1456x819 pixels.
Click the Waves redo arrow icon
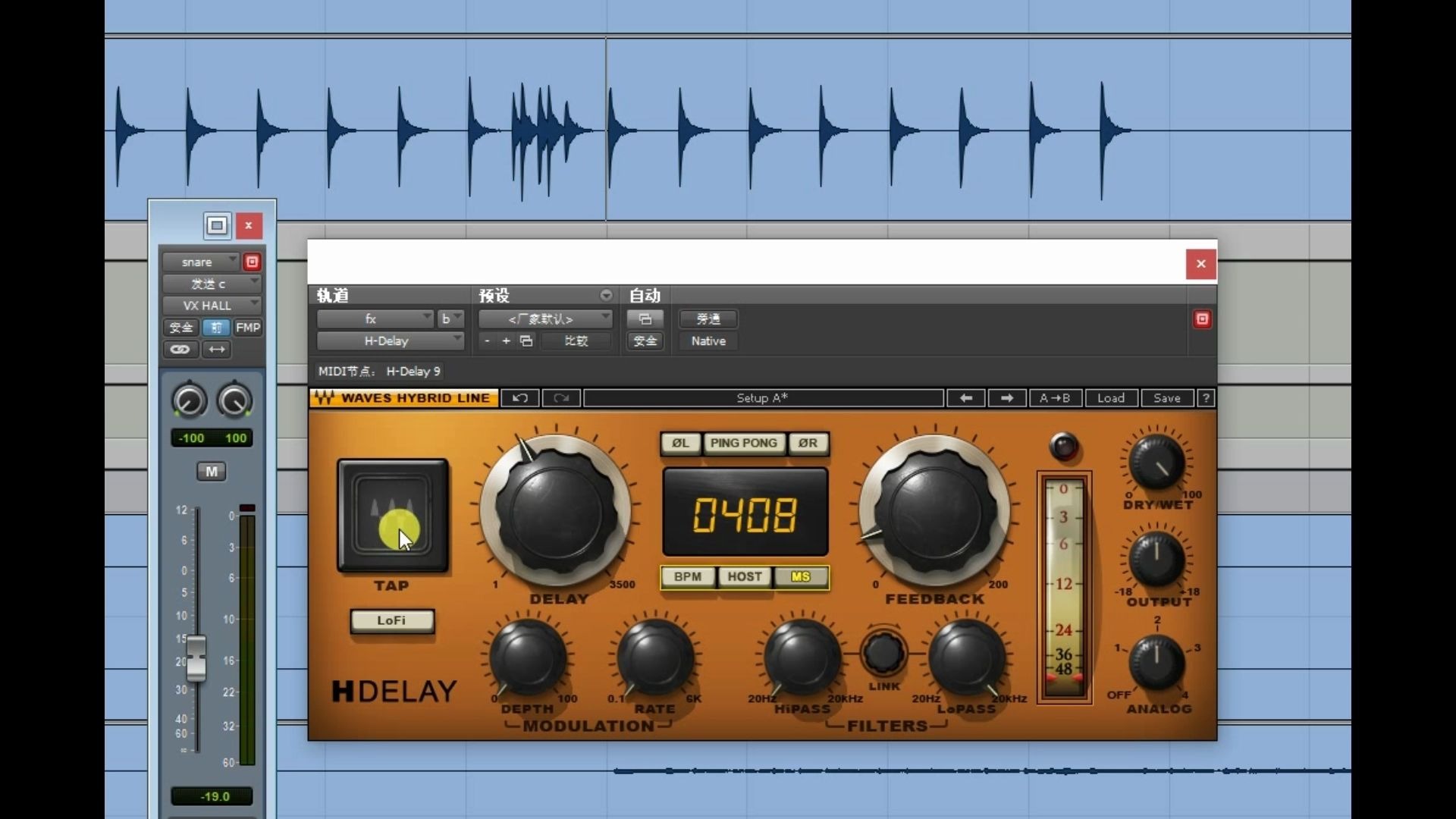click(x=561, y=398)
